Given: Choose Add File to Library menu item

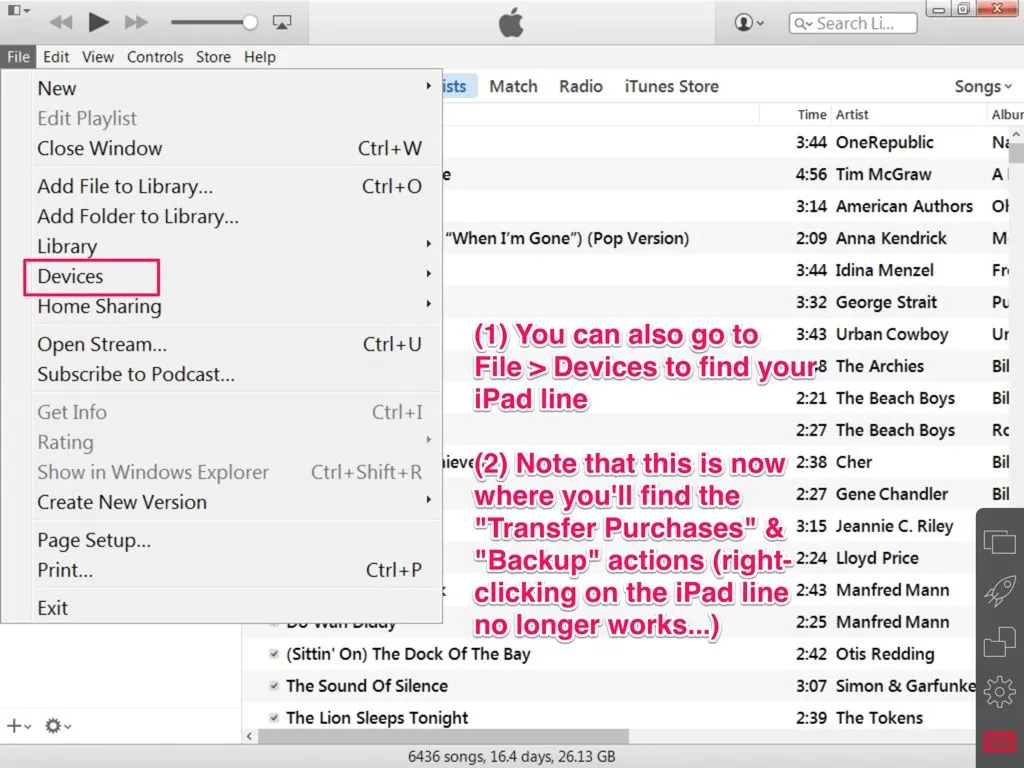Looking at the screenshot, I should click(x=125, y=186).
